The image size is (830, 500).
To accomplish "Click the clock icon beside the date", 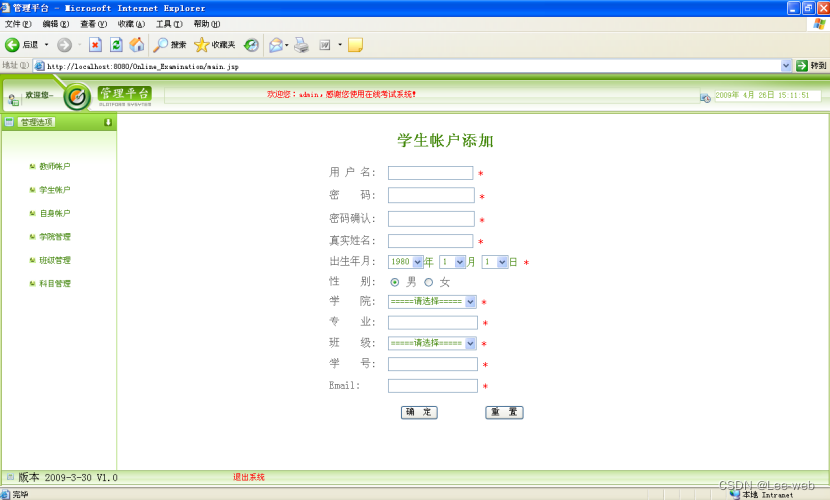I will point(705,97).
